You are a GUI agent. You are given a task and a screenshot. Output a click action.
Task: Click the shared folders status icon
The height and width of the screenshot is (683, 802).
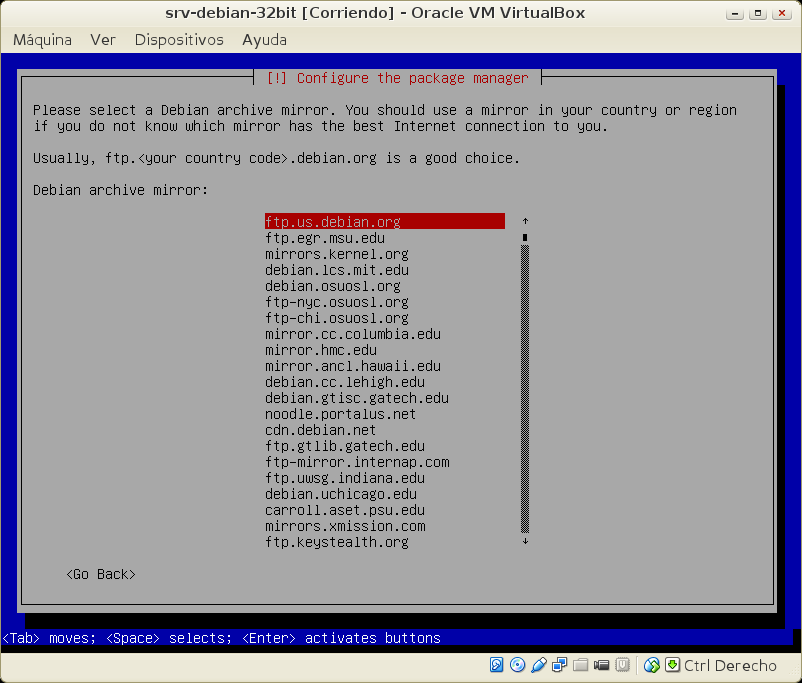pyautogui.click(x=581, y=665)
